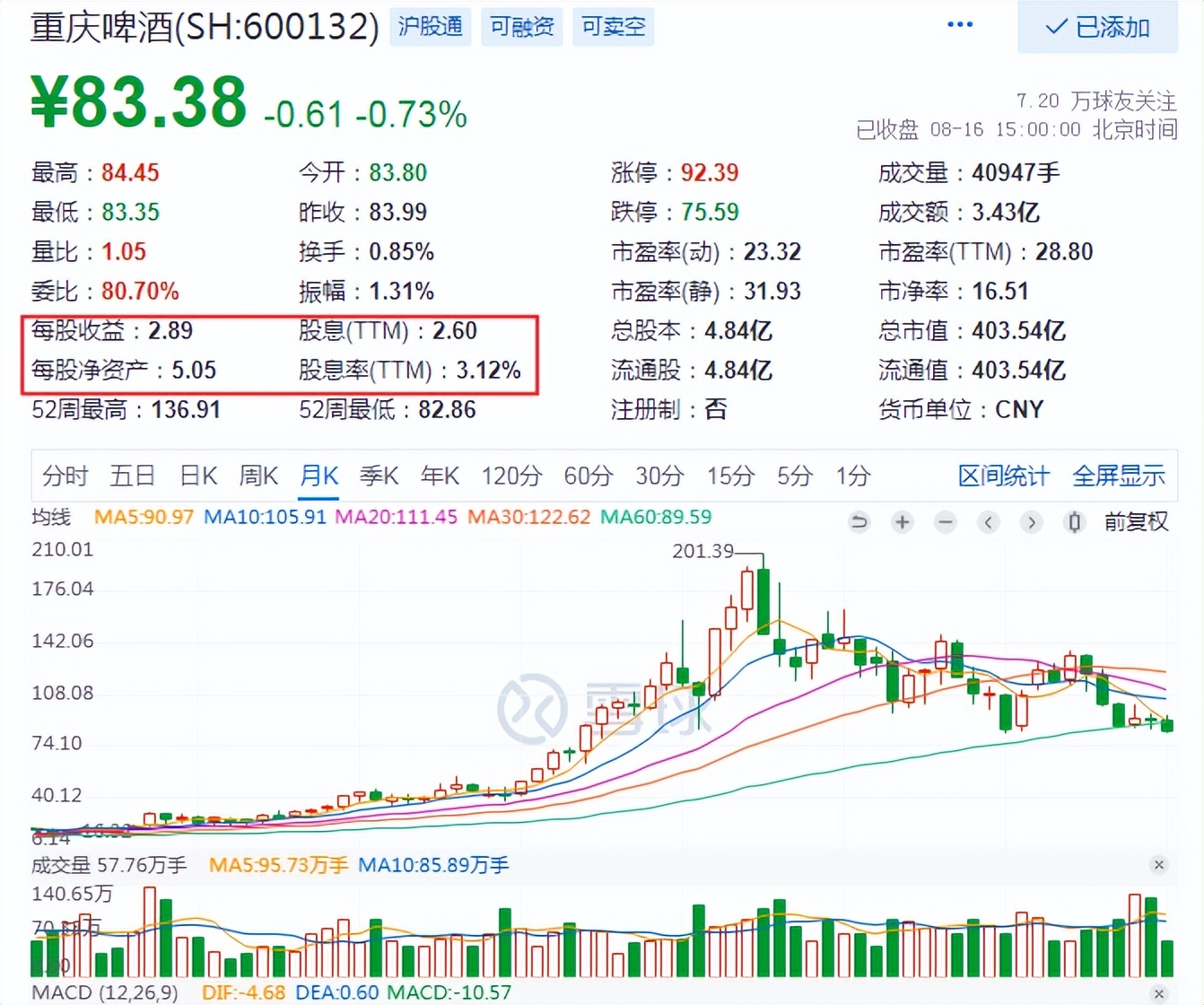Pan the chart left with arrow icon
Image resolution: width=1204 pixels, height=1005 pixels.
(988, 521)
